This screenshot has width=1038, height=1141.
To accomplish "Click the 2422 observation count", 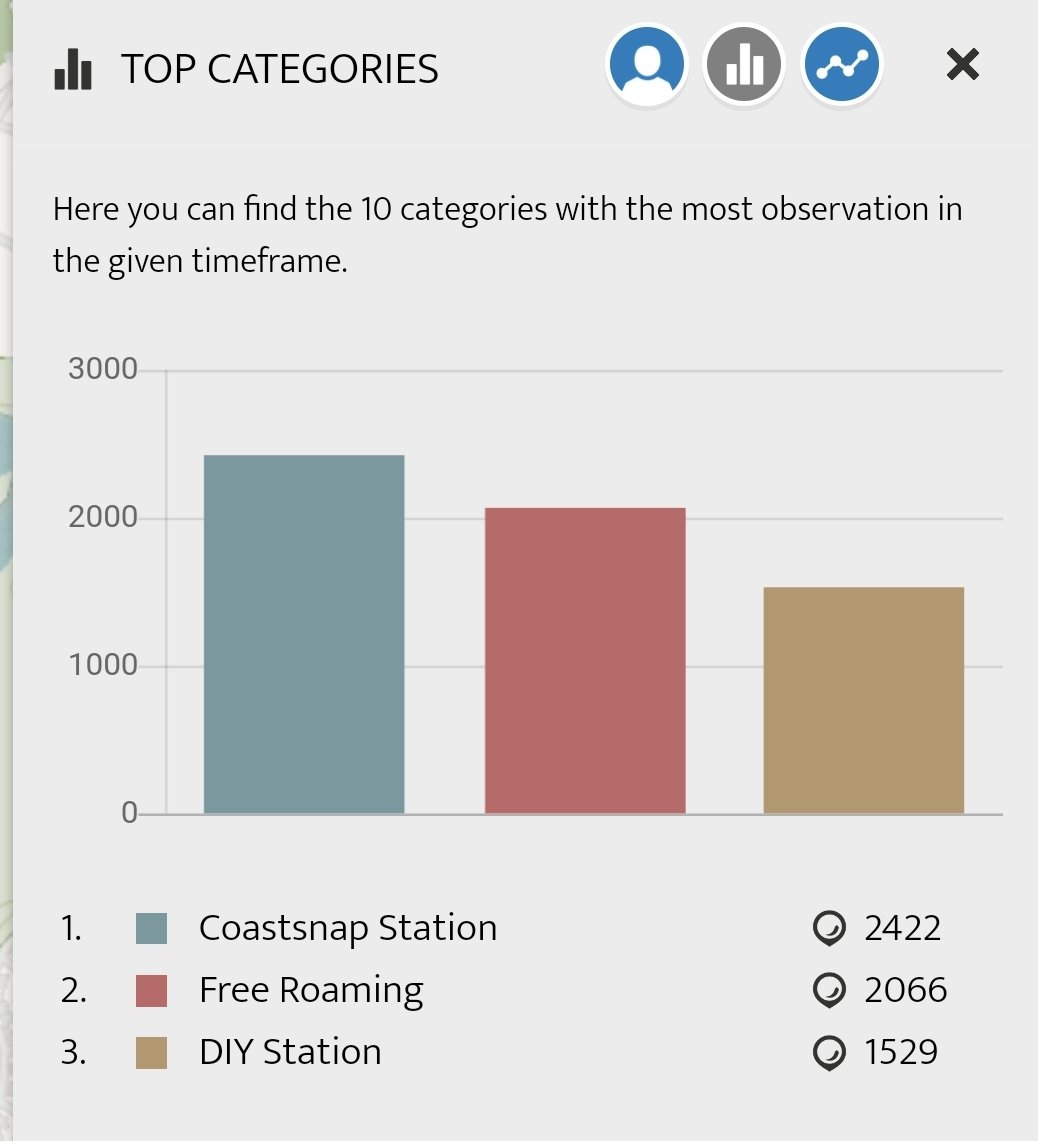I will [903, 929].
